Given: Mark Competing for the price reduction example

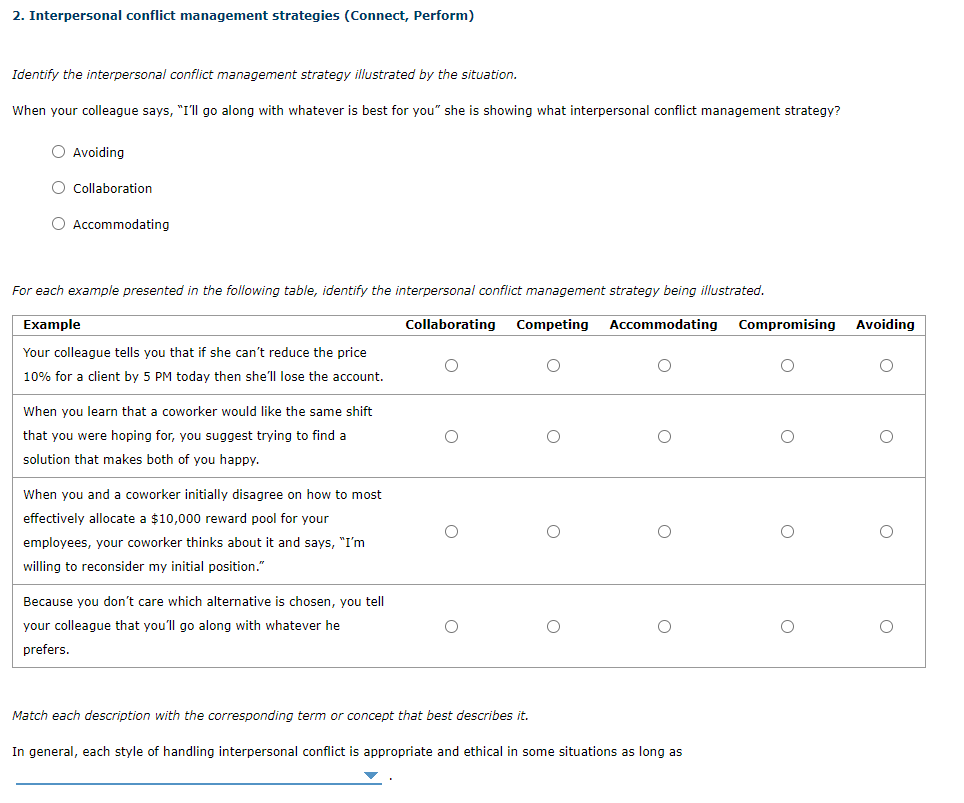Looking at the screenshot, I should tap(553, 365).
